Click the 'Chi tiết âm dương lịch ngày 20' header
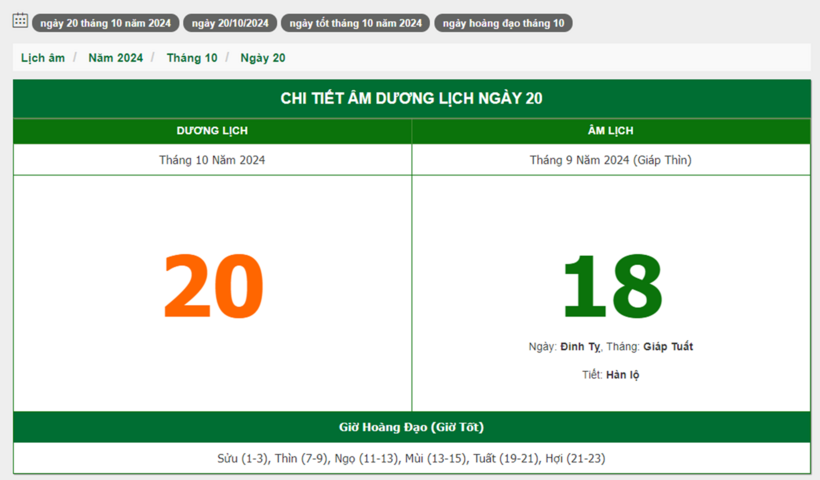This screenshot has width=820, height=480. (x=411, y=98)
